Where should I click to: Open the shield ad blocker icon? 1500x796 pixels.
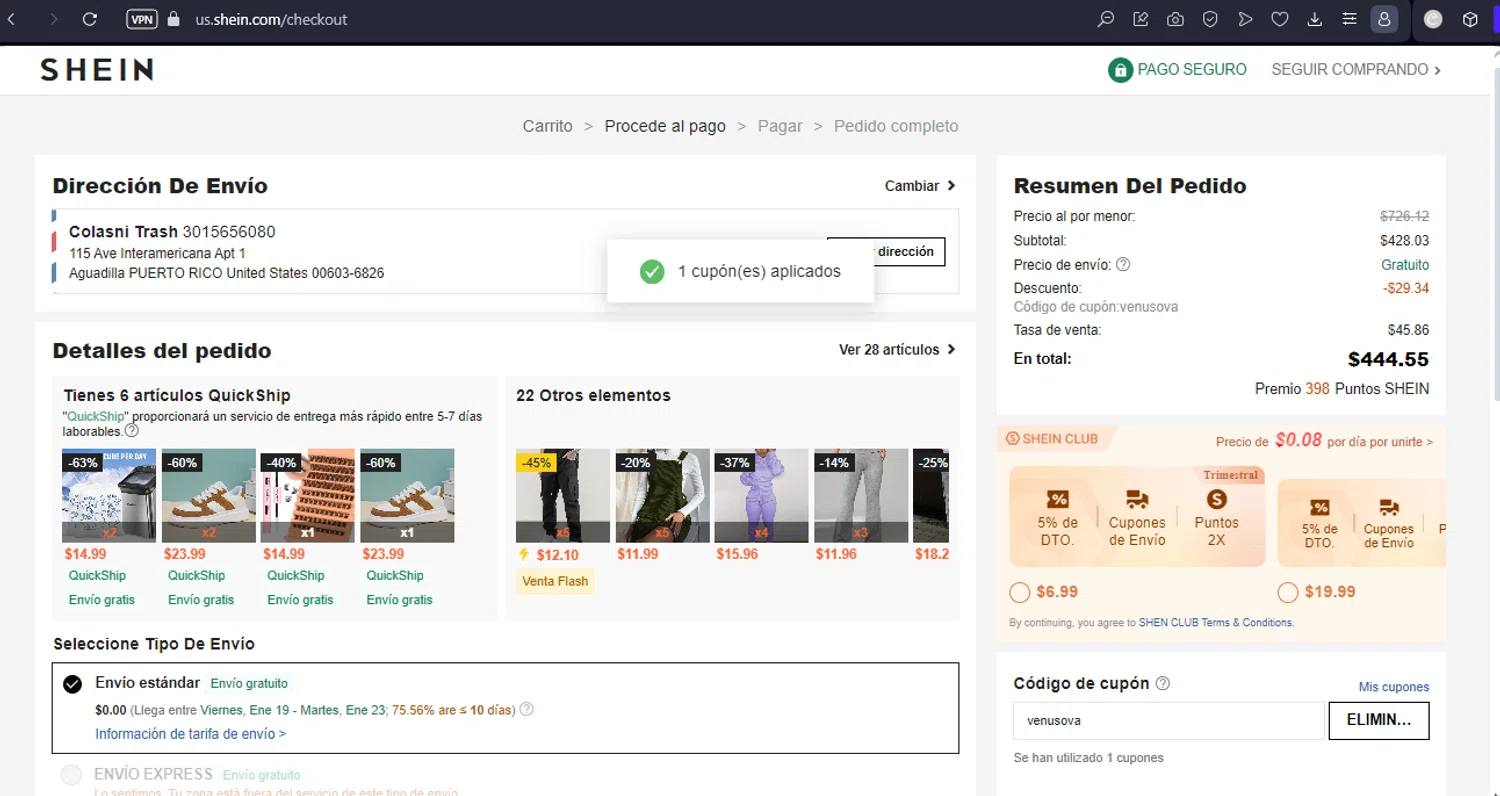coord(1210,19)
